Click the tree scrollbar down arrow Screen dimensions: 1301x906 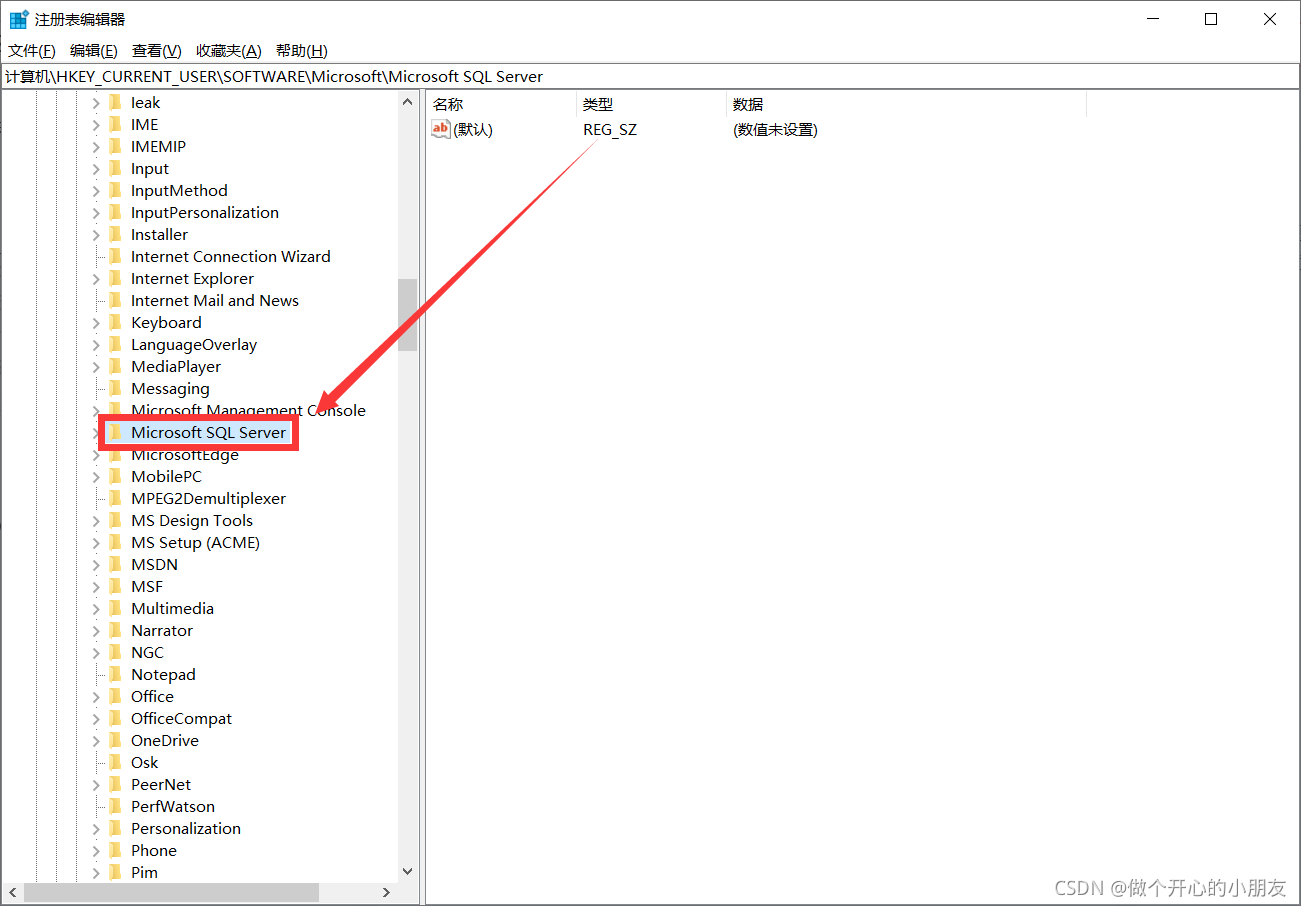pos(407,872)
